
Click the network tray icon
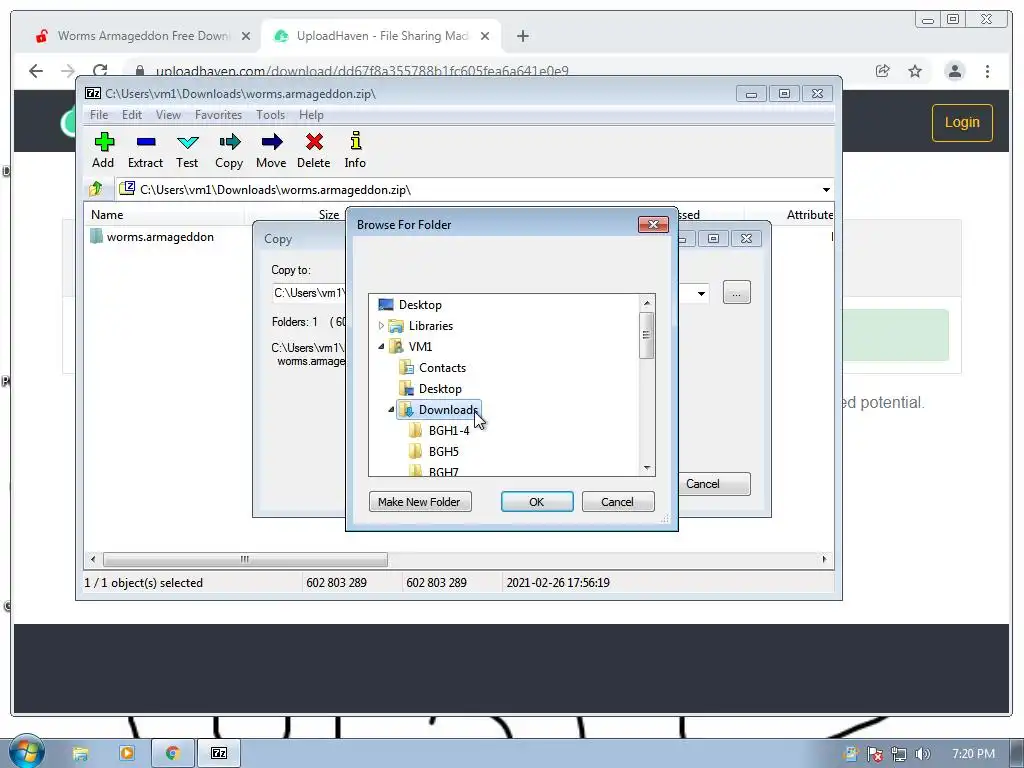899,754
